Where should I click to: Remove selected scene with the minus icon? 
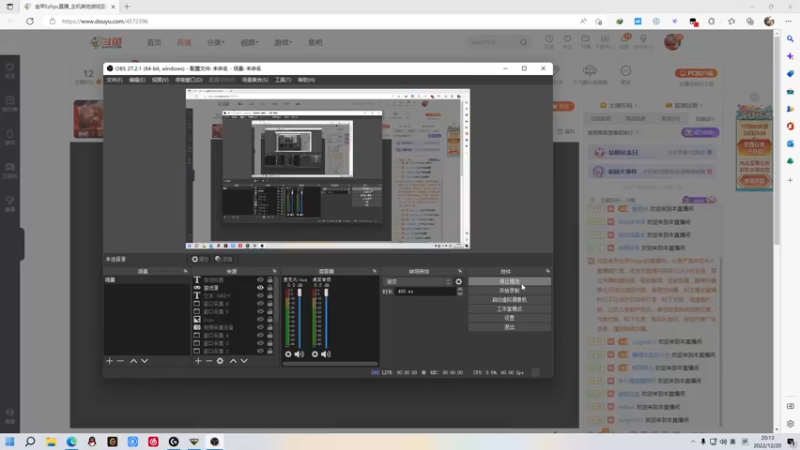tap(120, 361)
